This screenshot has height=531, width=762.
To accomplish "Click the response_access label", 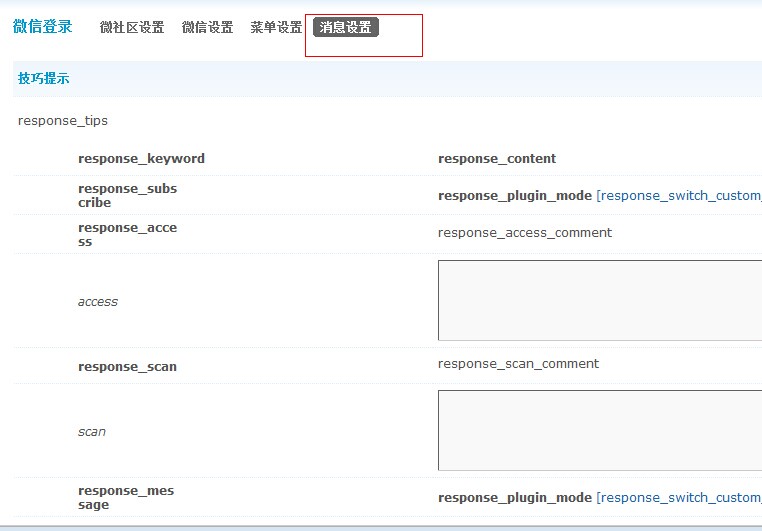I will pyautogui.click(x=127, y=235).
